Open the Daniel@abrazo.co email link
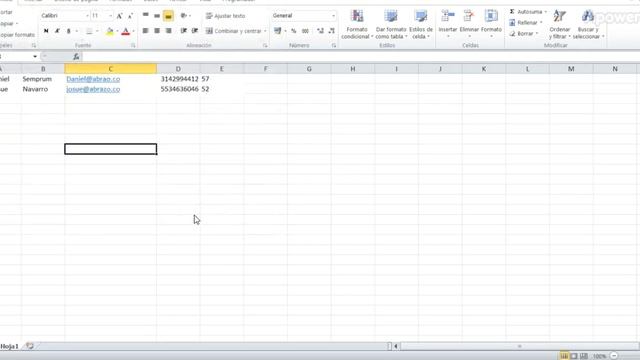Viewport: 640px width, 360px height. [x=93, y=79]
